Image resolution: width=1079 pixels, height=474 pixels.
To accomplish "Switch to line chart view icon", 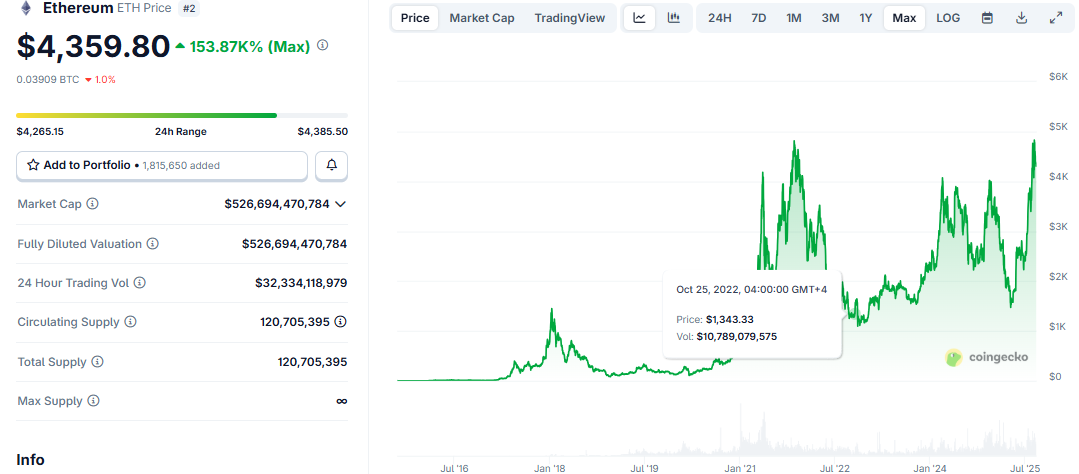I will coord(639,18).
